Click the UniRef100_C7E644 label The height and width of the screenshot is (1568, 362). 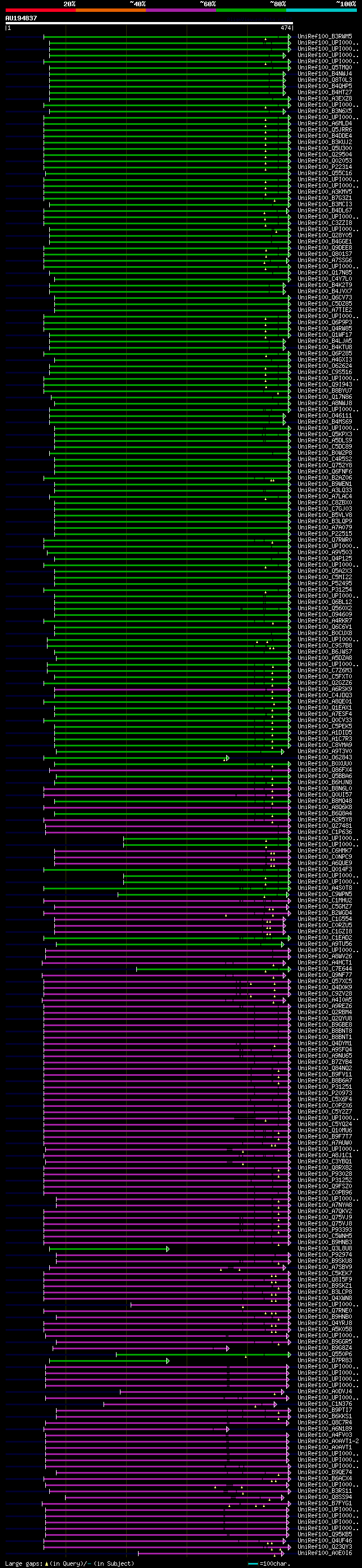[325, 968]
